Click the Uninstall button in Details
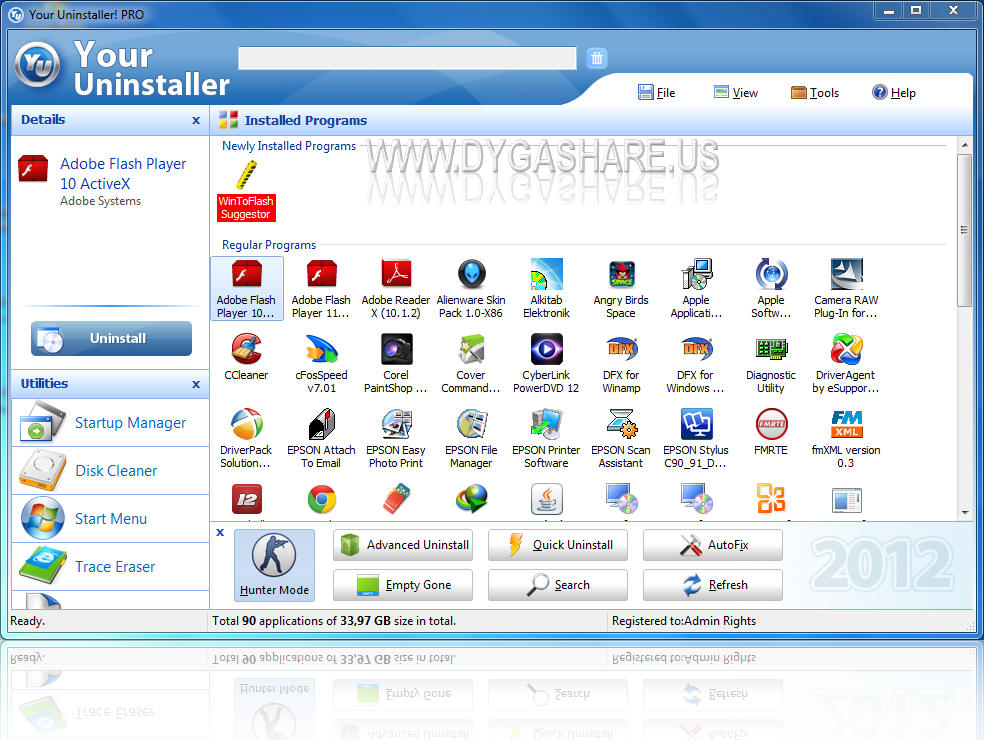The width and height of the screenshot is (984, 740). click(x=112, y=338)
